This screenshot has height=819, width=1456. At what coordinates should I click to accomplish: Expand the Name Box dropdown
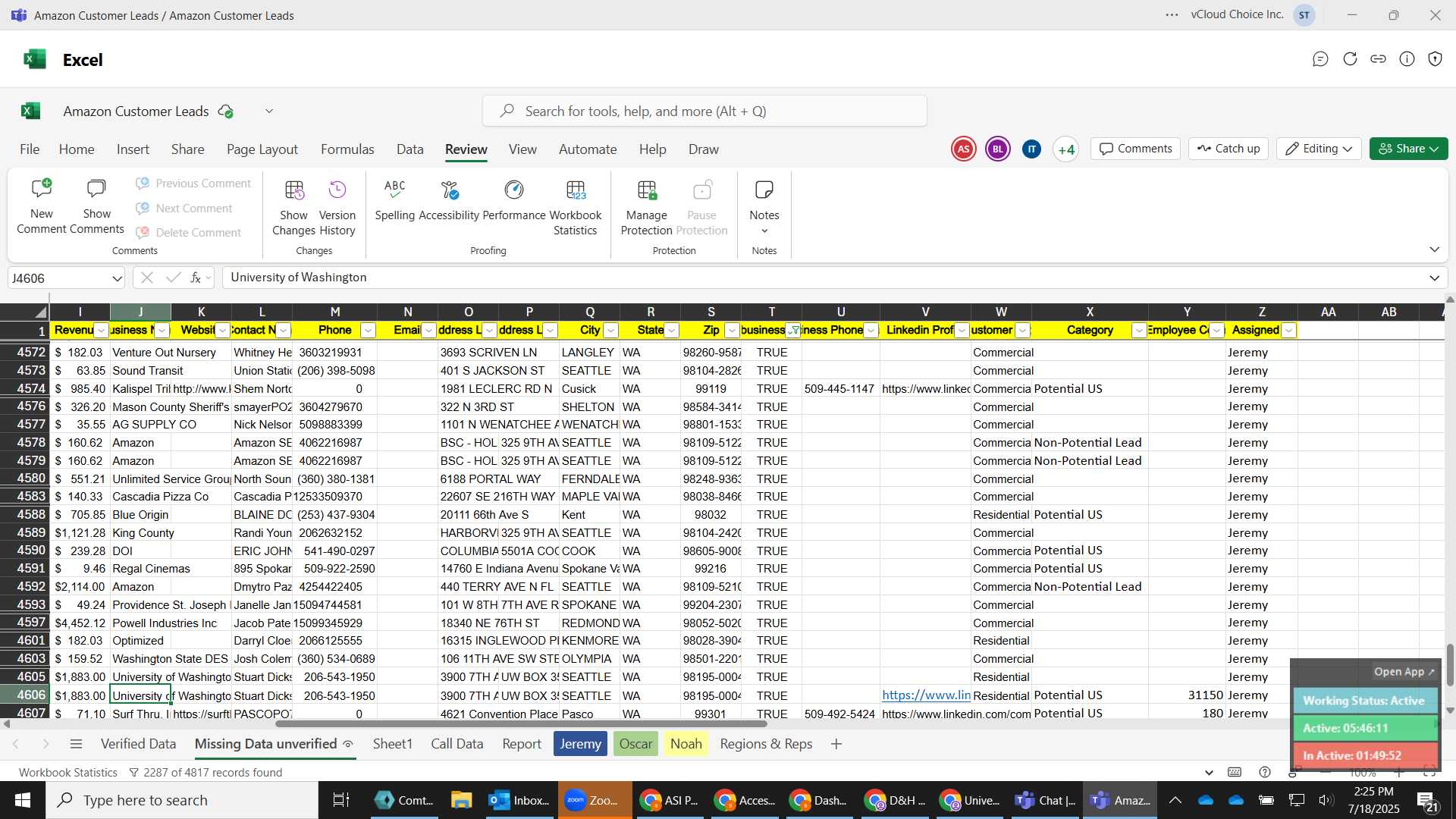pyautogui.click(x=117, y=278)
